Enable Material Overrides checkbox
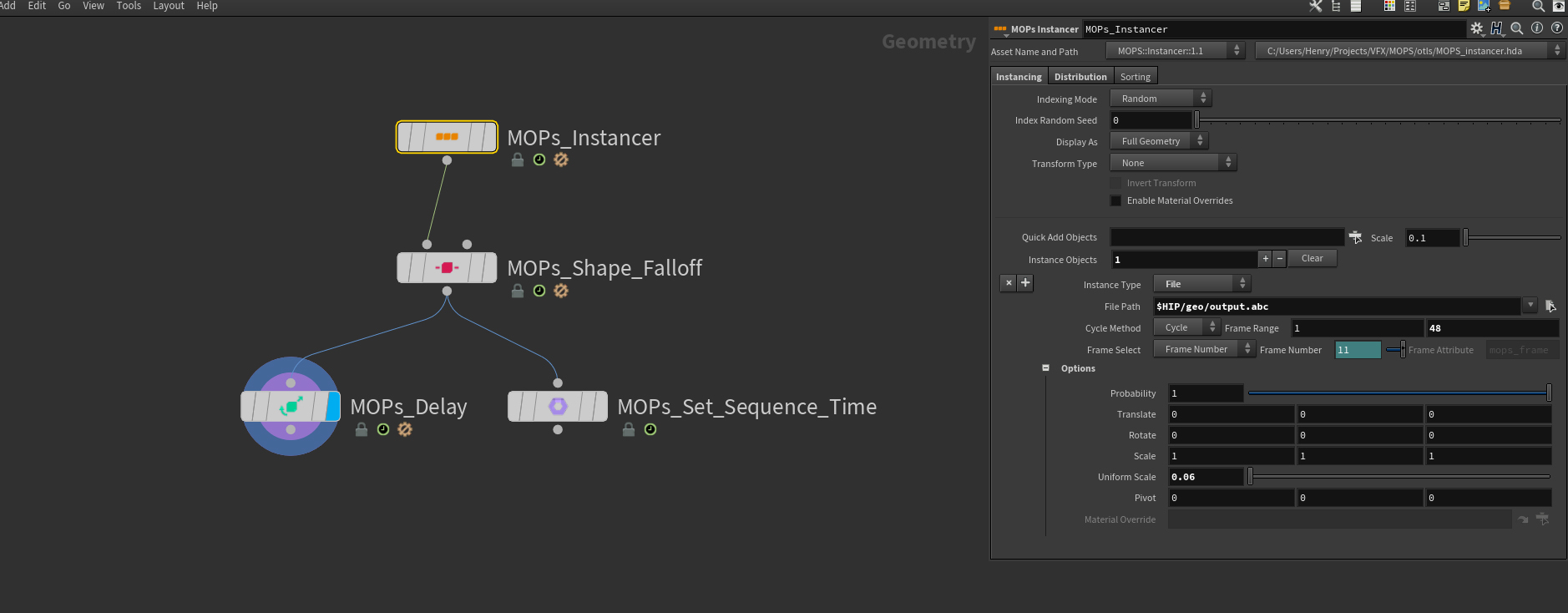 [x=1115, y=201]
